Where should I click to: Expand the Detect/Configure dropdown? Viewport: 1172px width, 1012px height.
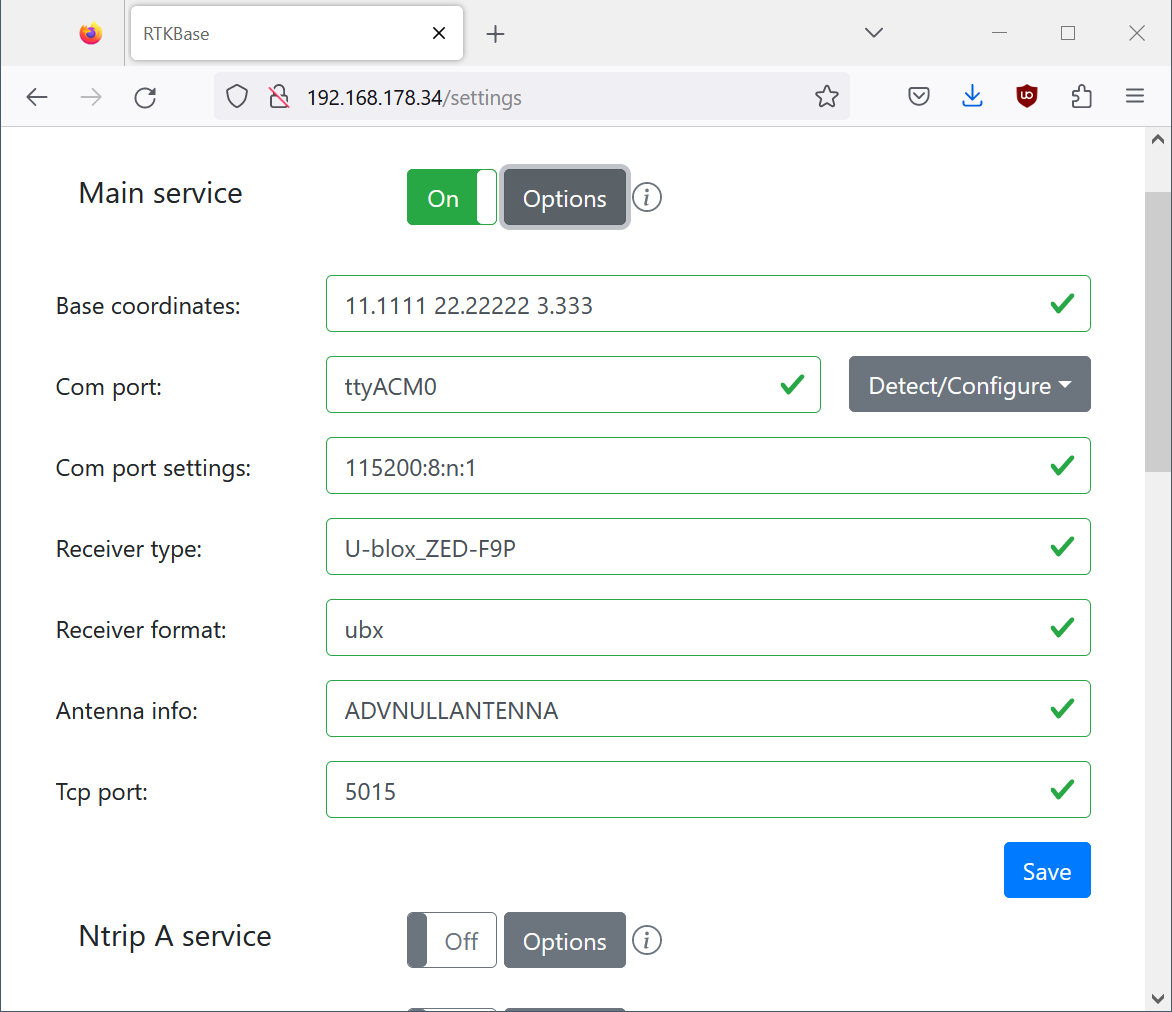969,385
